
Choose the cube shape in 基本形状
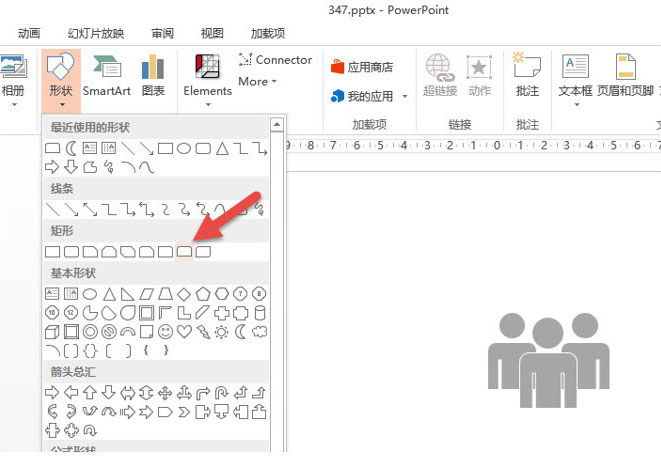[52, 331]
